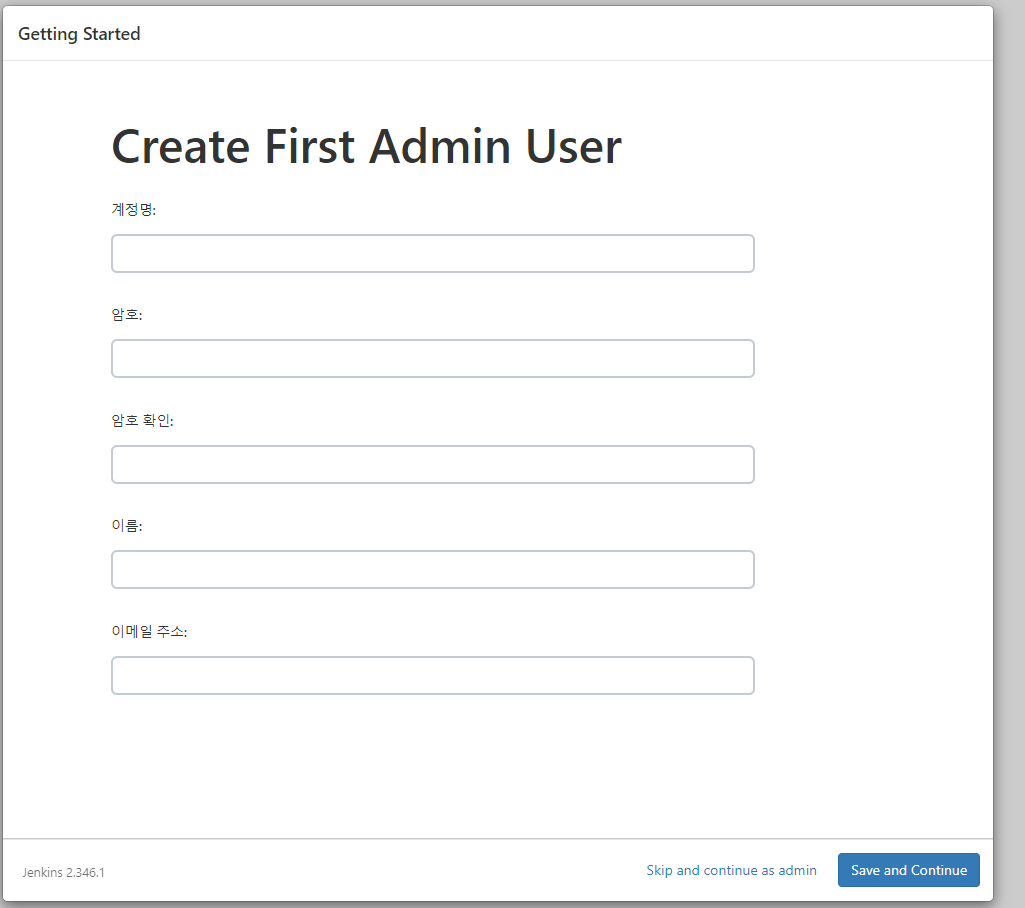This screenshot has width=1025, height=908.
Task: Click the gray backdrop right of the dialog
Action: [x=1009, y=450]
